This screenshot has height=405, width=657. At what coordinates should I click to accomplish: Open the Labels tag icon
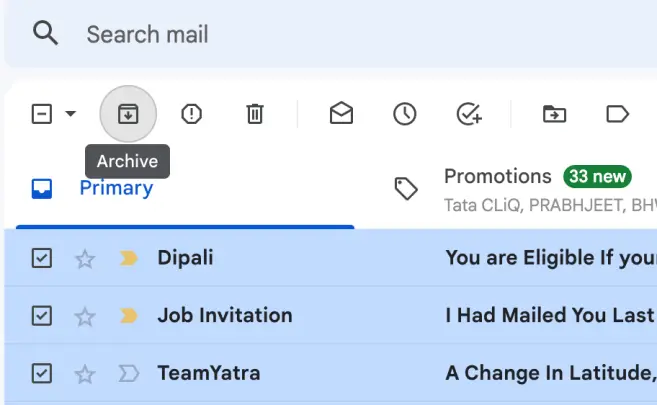pyautogui.click(x=618, y=114)
